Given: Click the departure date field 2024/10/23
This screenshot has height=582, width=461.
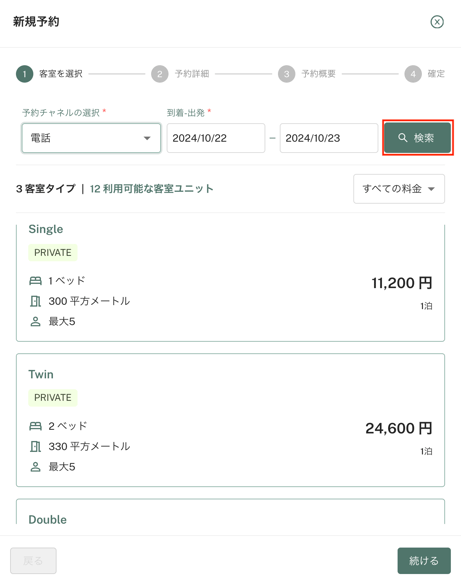Looking at the screenshot, I should click(329, 138).
